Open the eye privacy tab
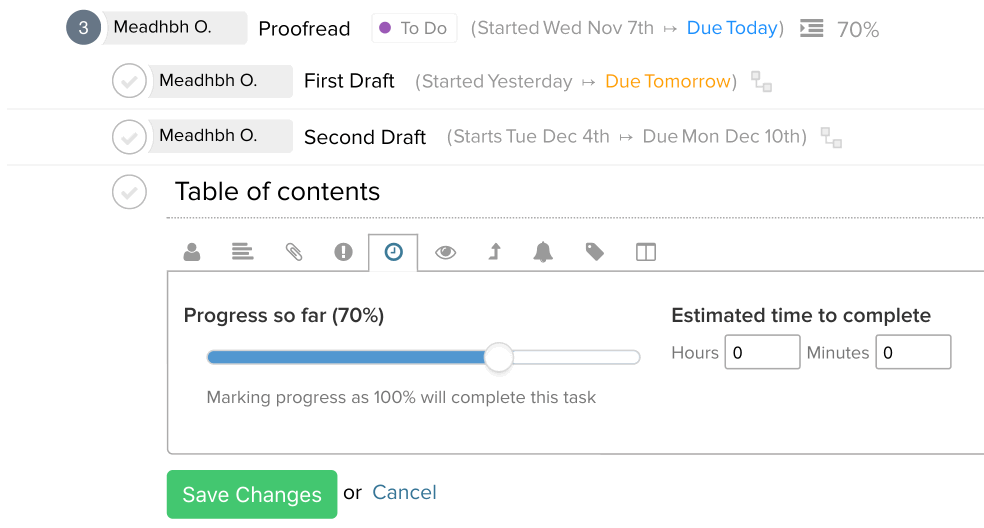The image size is (984, 528). coord(446,252)
